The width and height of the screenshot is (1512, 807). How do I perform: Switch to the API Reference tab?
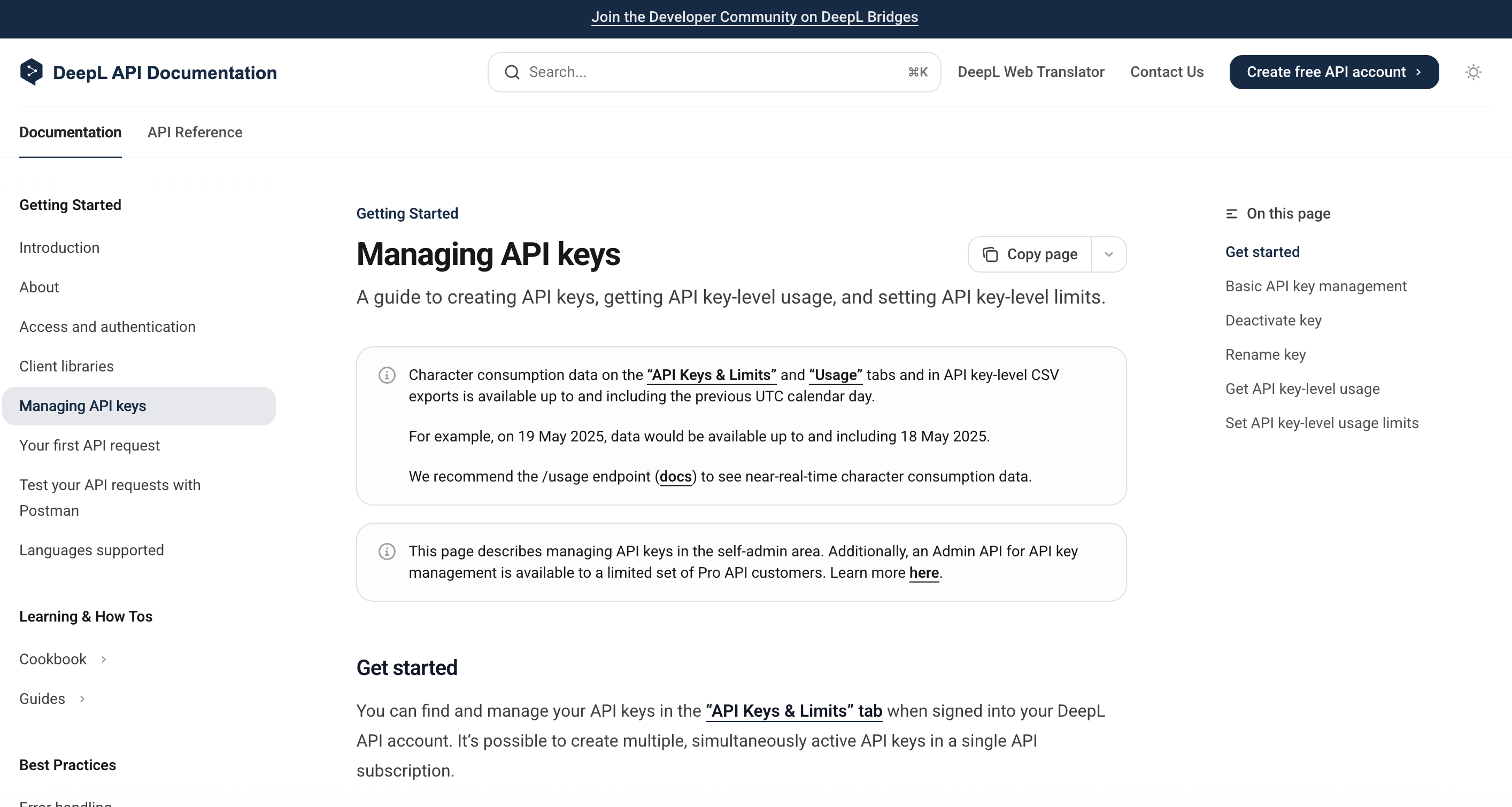click(x=194, y=132)
